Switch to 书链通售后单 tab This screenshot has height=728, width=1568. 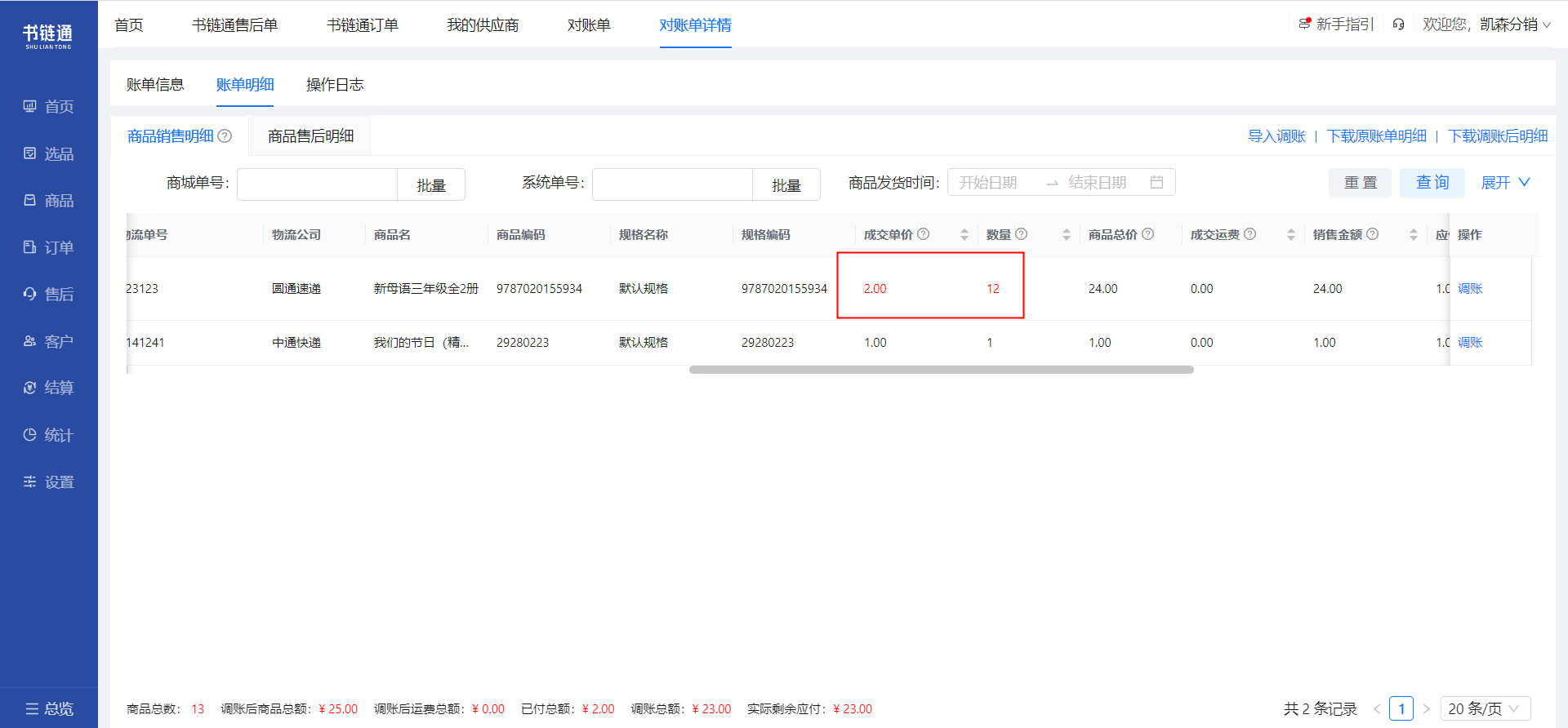(235, 25)
